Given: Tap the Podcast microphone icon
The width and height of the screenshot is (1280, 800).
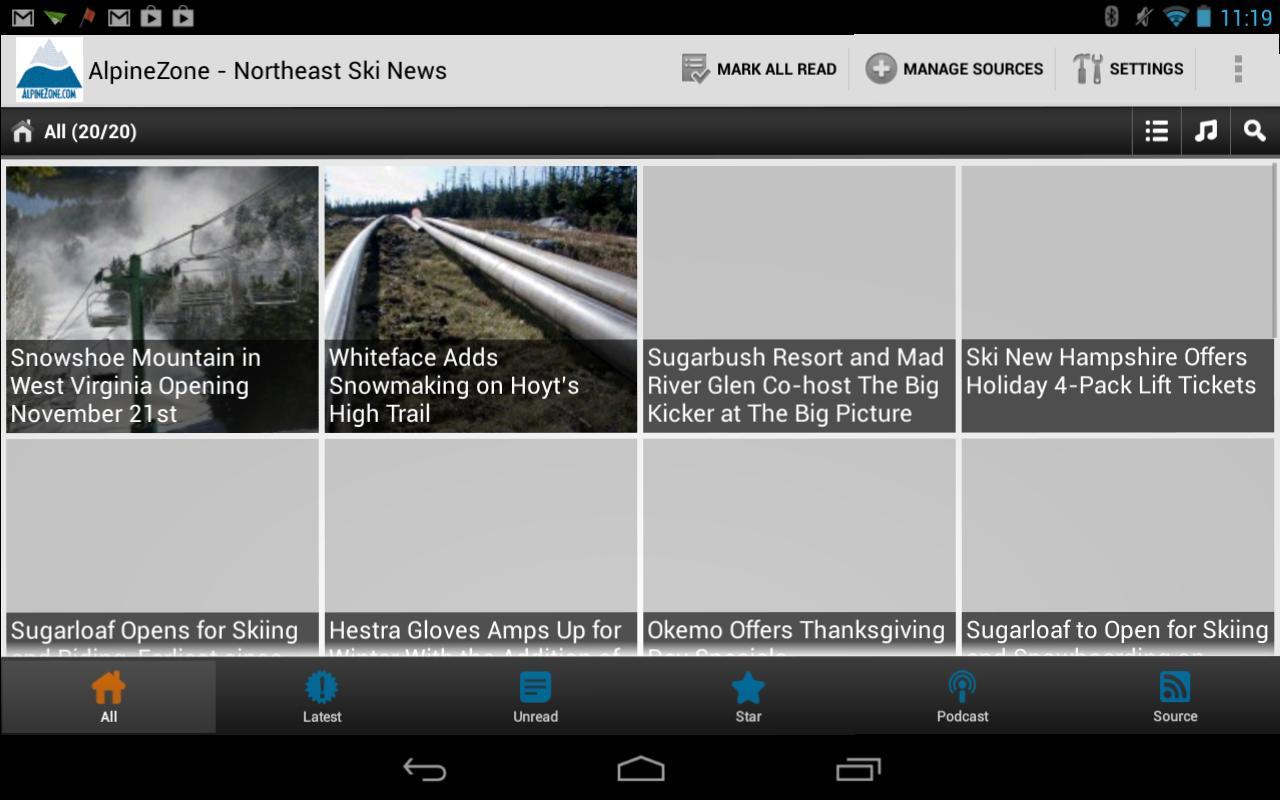Looking at the screenshot, I should [x=962, y=695].
